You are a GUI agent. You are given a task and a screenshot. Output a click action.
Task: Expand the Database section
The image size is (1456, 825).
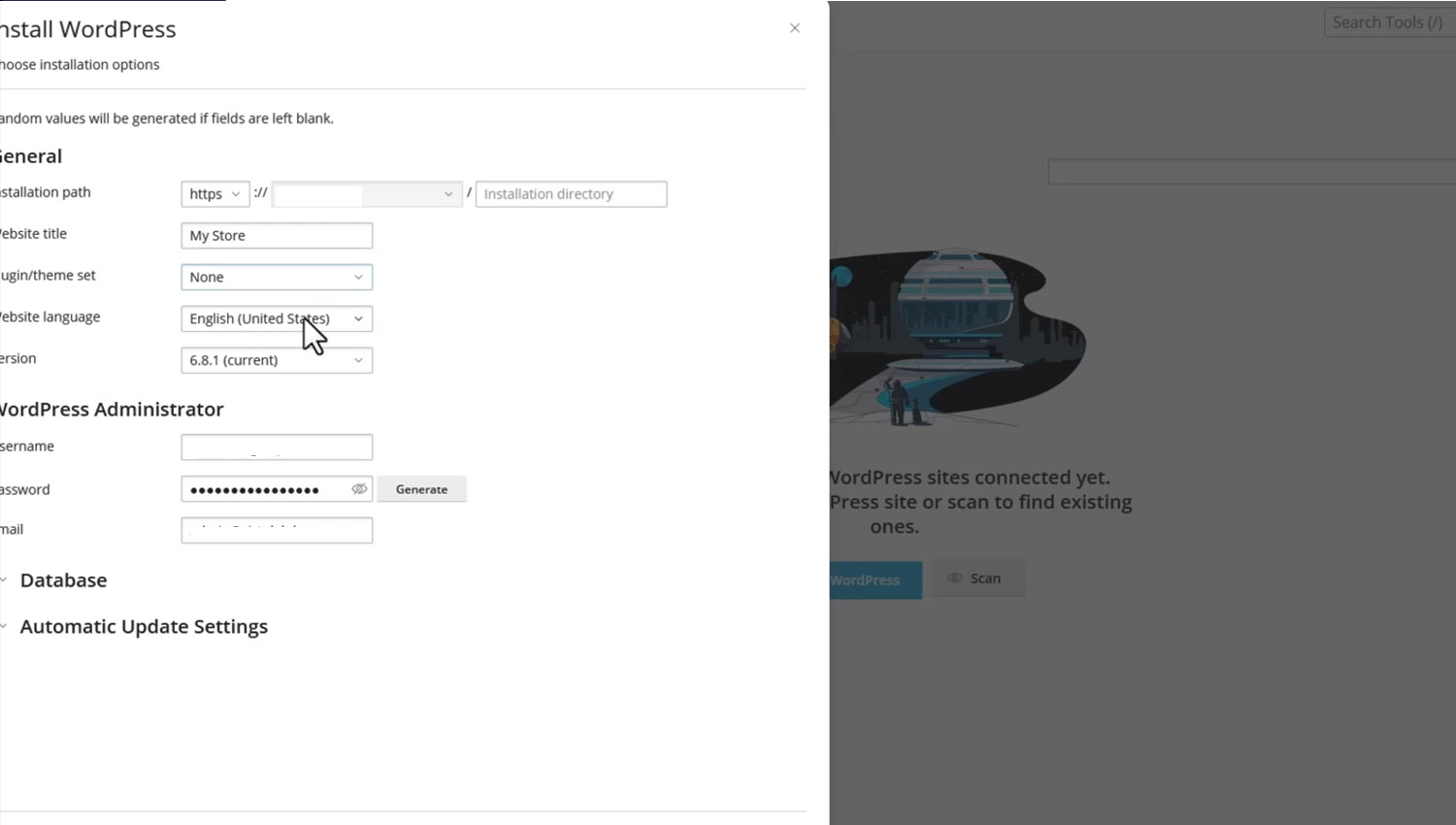[x=63, y=580]
